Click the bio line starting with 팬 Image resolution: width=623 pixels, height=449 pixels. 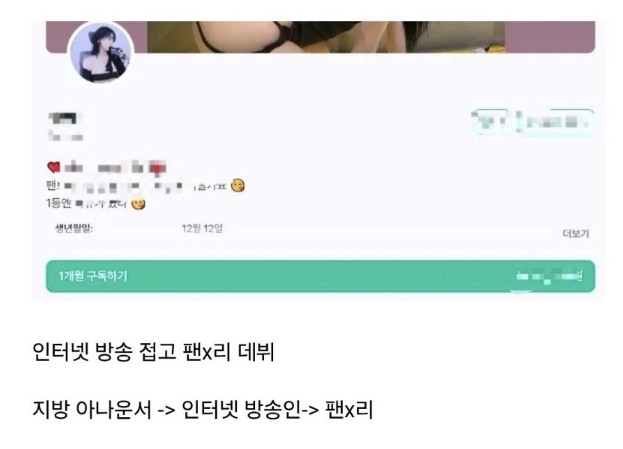tap(145, 186)
